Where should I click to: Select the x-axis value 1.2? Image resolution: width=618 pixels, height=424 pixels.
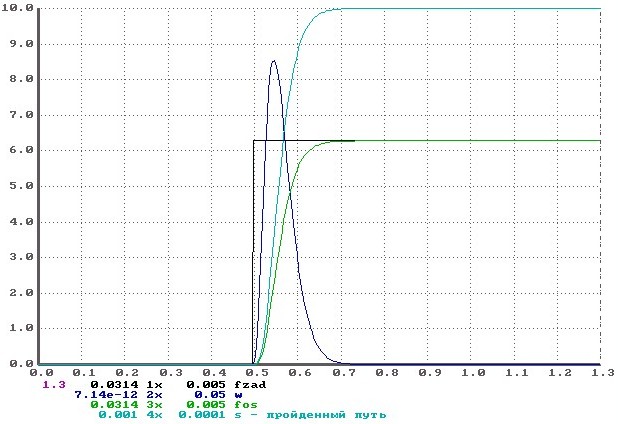(559, 373)
